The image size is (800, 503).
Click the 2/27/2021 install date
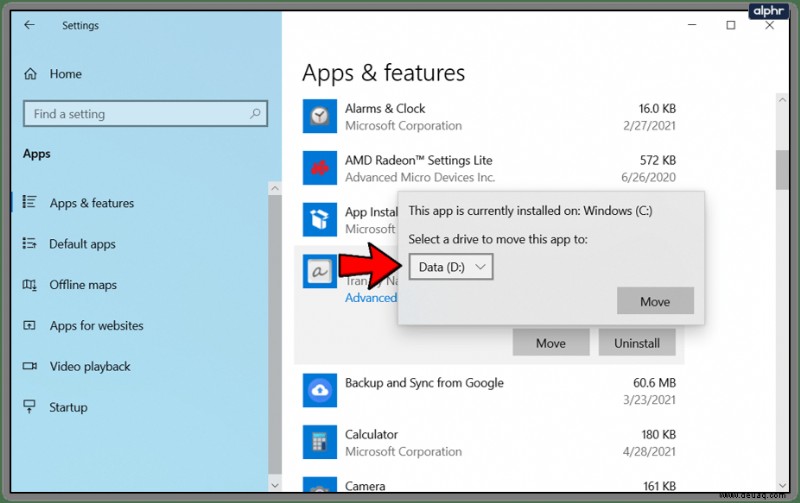coord(649,125)
